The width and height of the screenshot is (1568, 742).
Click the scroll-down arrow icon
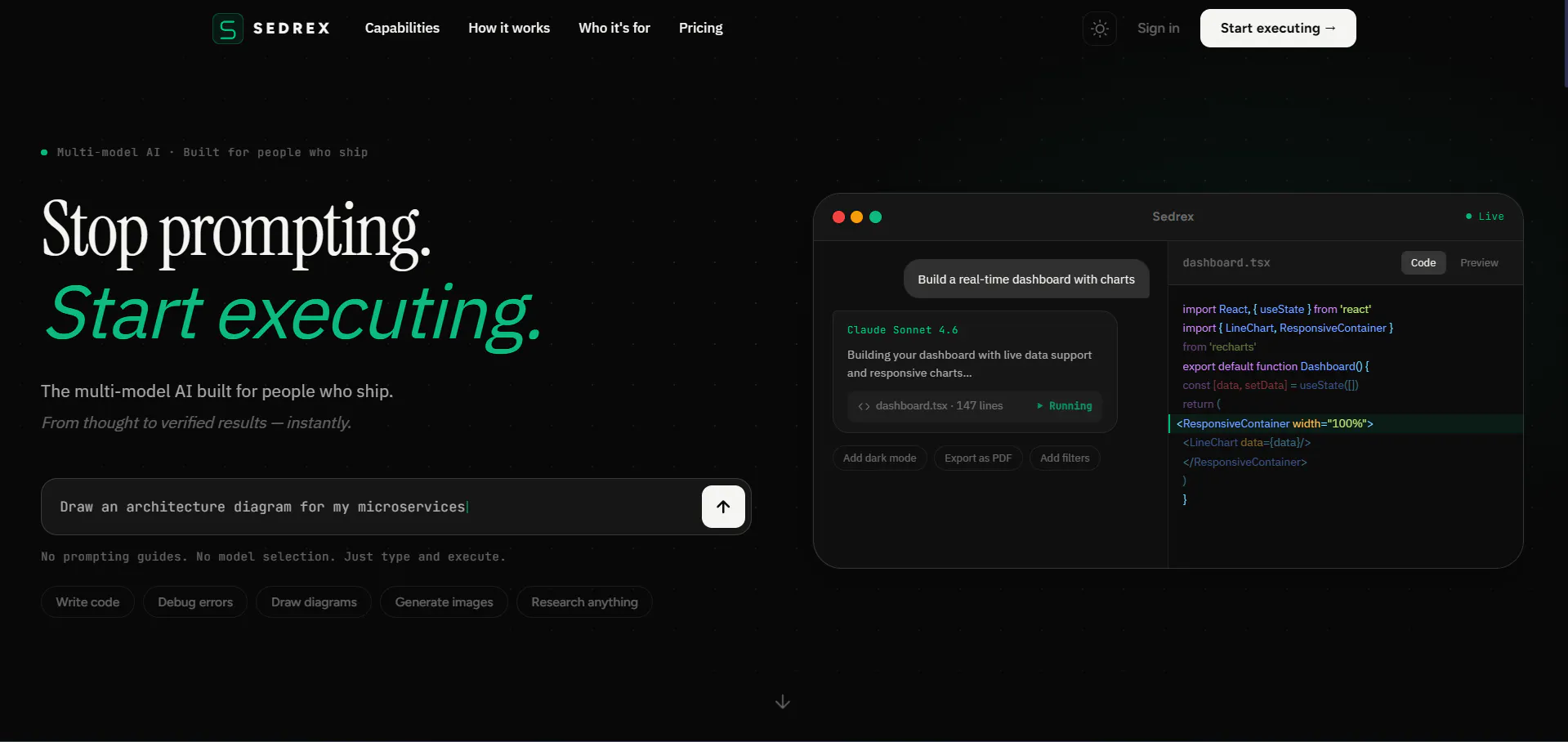point(783,702)
